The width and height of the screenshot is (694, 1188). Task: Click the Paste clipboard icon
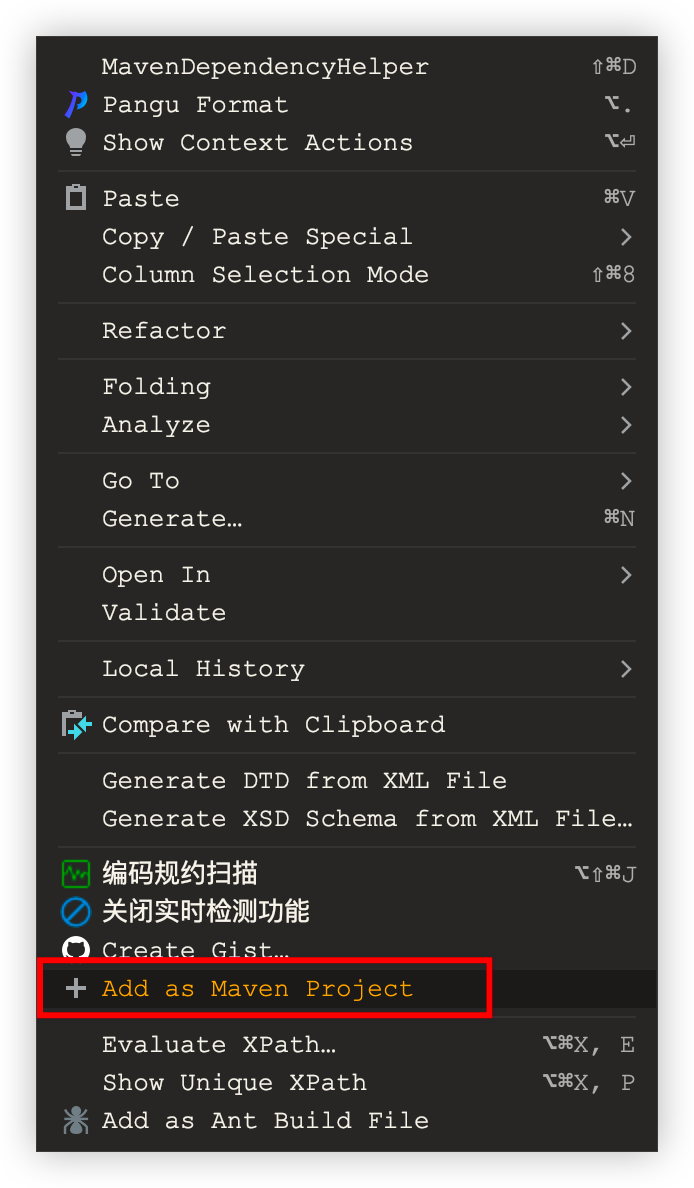(76, 198)
